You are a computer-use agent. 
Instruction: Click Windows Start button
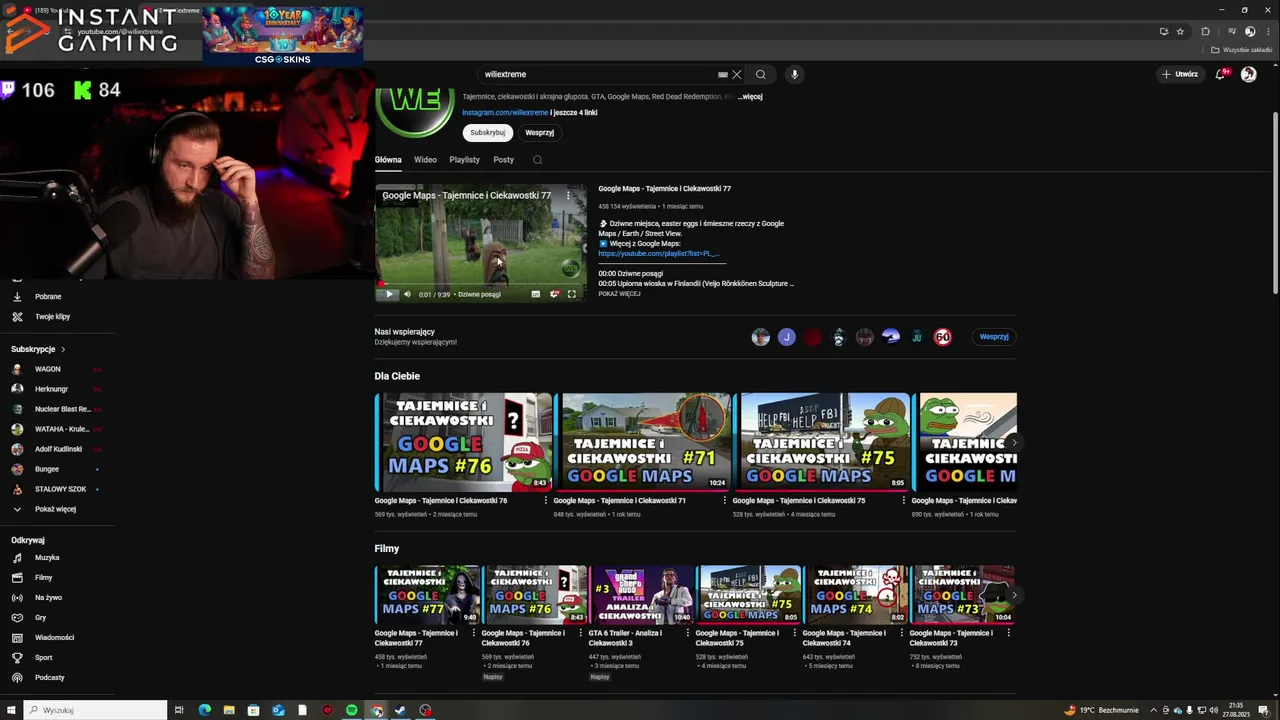coord(9,710)
